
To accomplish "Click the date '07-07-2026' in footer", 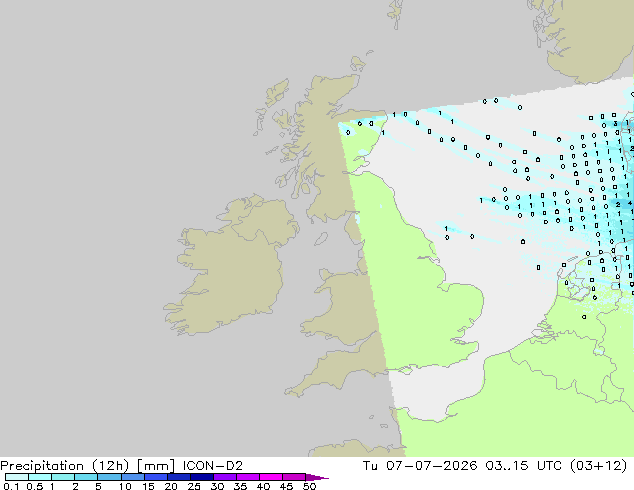I will [431, 466].
